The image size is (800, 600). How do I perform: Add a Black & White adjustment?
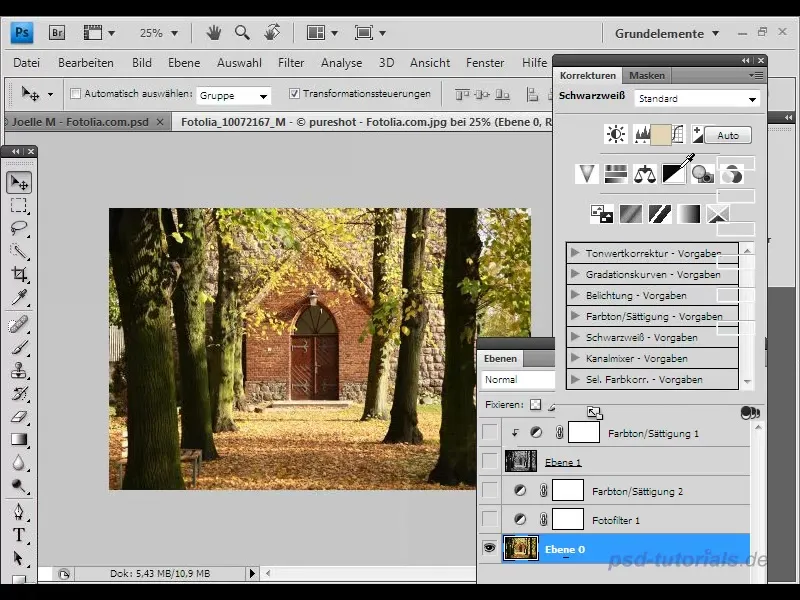point(673,173)
